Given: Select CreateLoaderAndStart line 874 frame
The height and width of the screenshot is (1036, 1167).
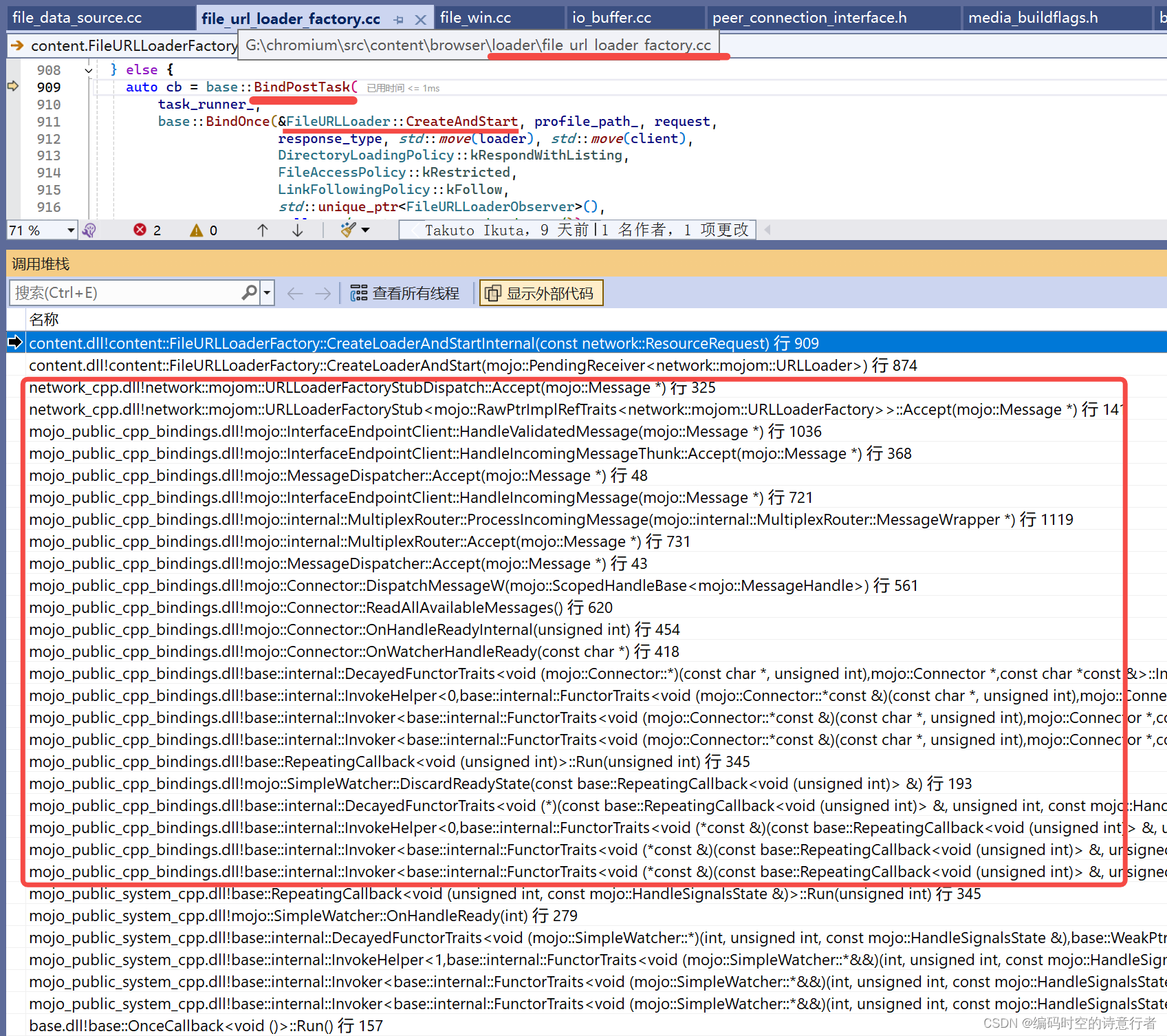Looking at the screenshot, I should coord(596,365).
